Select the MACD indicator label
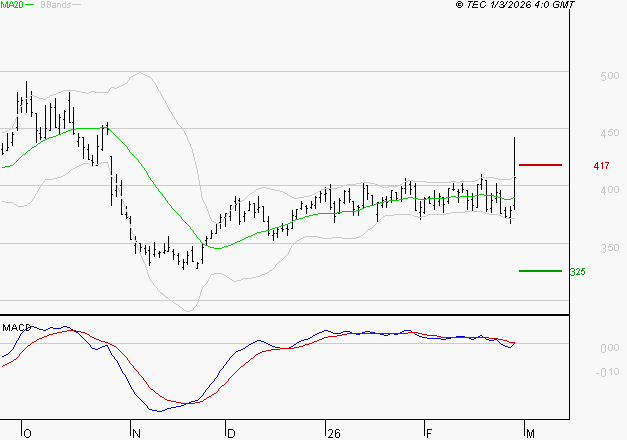 [16, 327]
